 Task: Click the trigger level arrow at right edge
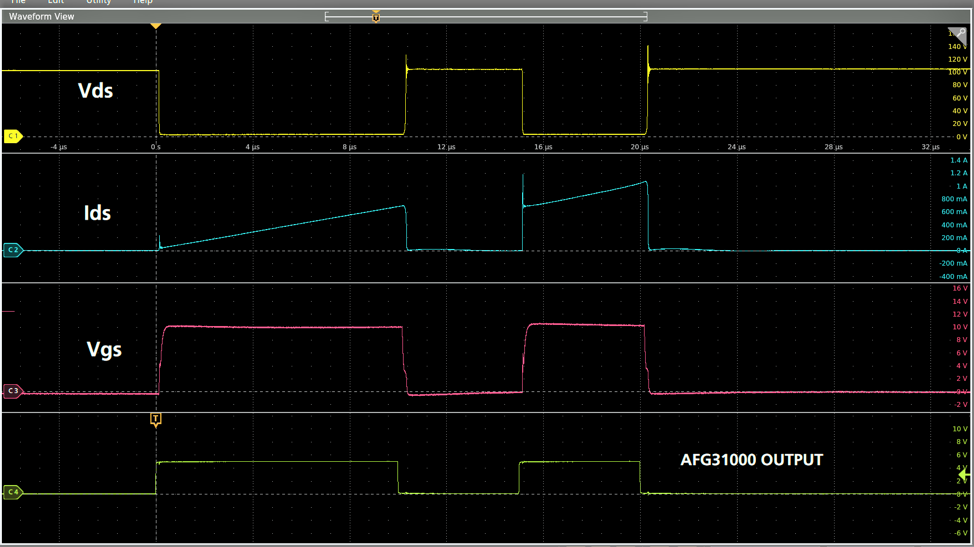tap(964, 475)
